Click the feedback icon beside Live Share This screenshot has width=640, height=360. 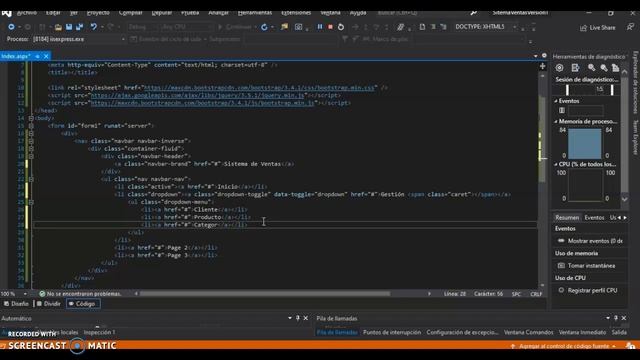click(631, 27)
